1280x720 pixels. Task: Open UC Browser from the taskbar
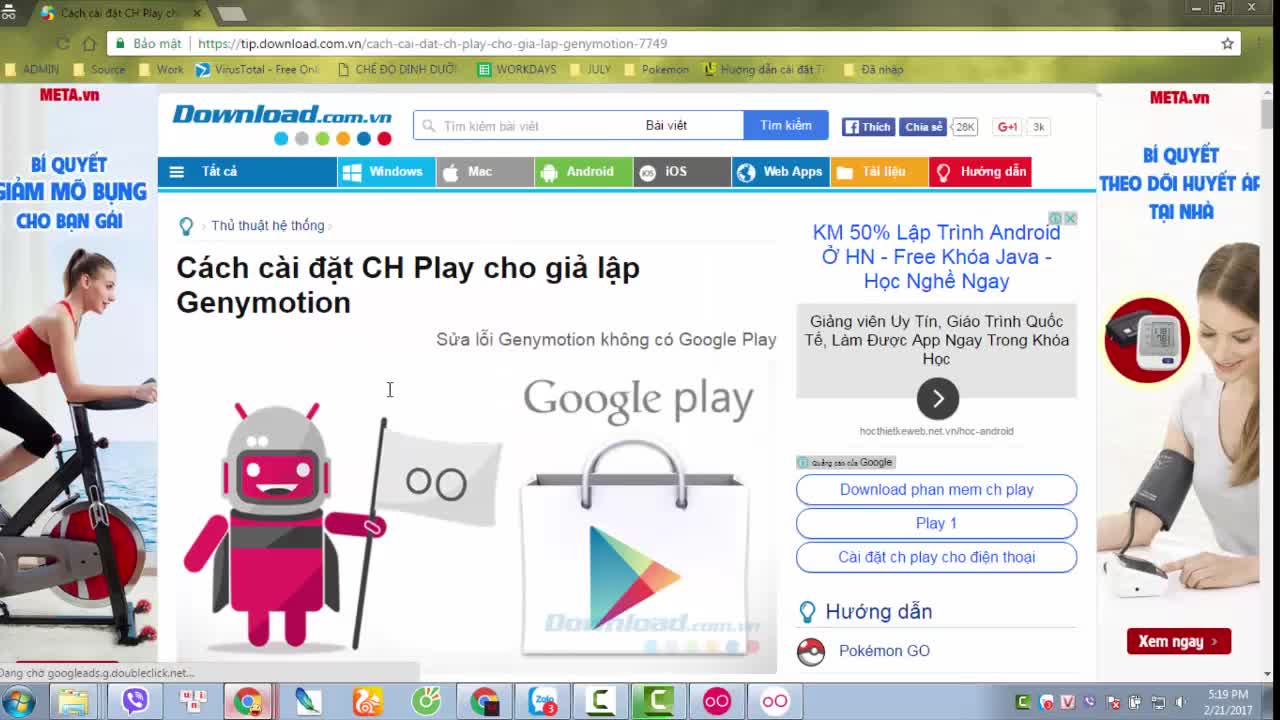[x=368, y=702]
